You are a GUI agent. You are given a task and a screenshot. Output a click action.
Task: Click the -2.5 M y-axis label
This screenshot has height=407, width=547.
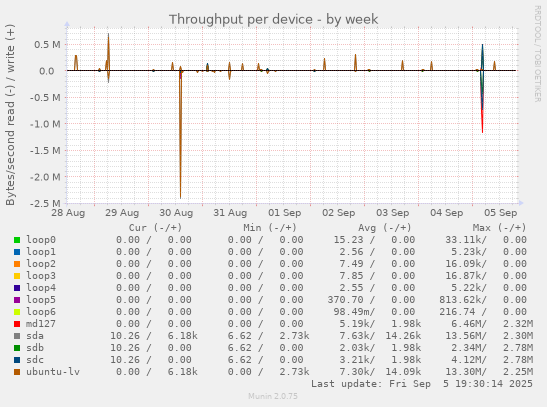coord(45,203)
